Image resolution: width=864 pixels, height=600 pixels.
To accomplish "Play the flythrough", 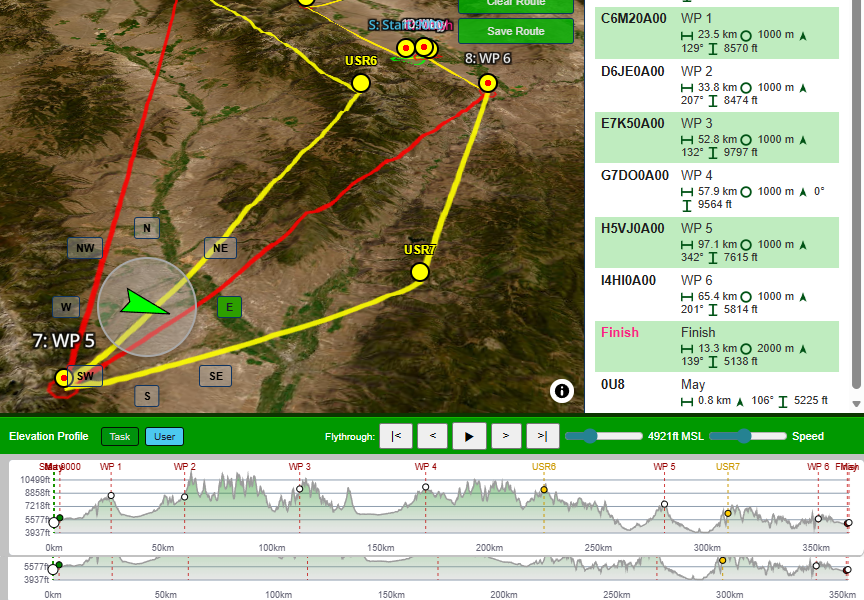I will point(469,436).
